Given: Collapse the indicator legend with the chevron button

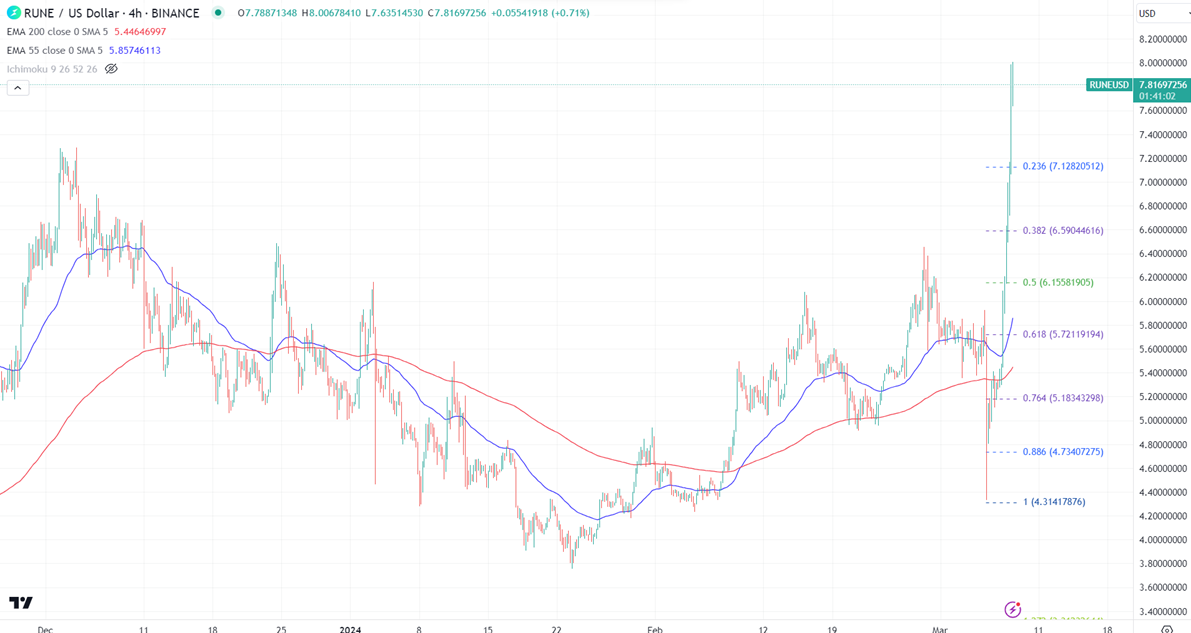Looking at the screenshot, I should click(x=17, y=88).
